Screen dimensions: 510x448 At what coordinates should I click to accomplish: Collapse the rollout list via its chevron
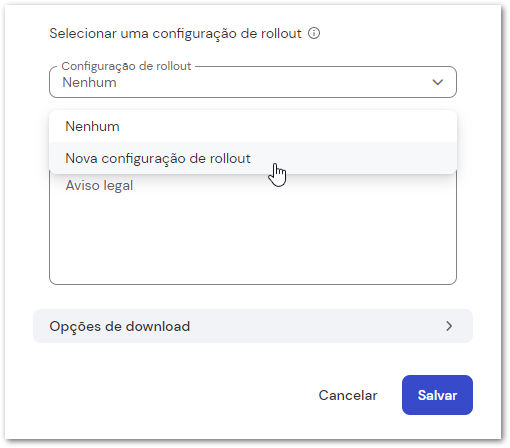click(x=437, y=82)
